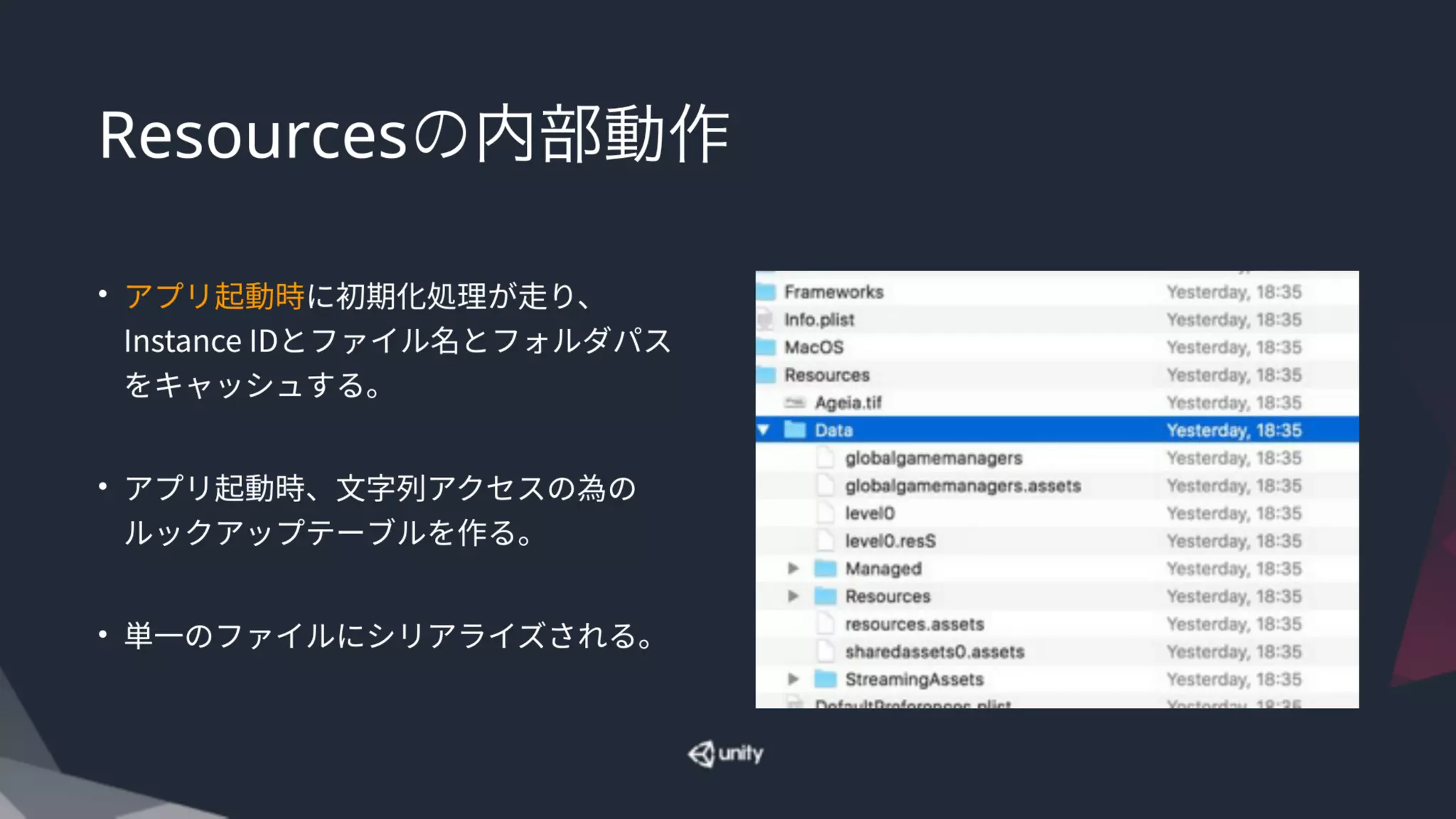Click the level0.resS file icon
This screenshot has width=1456, height=819.
(825, 540)
